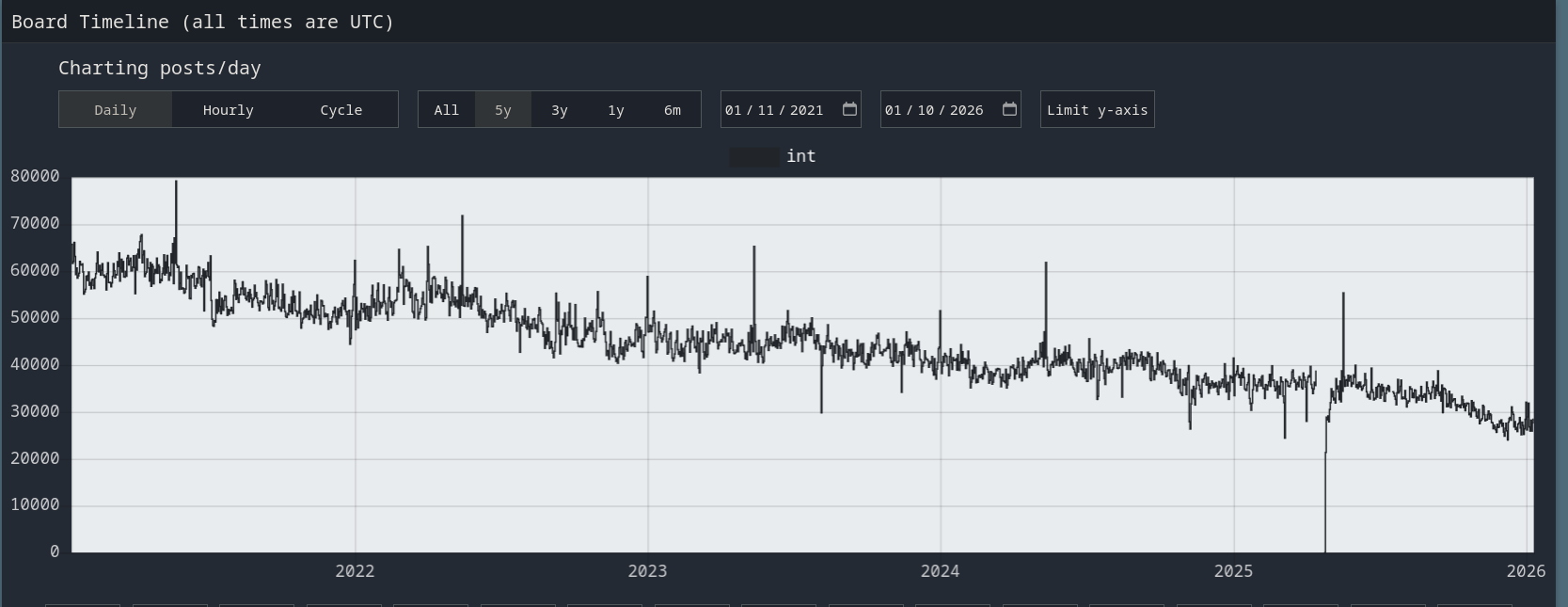The width and height of the screenshot is (1568, 607).
Task: Click the 2024 x-axis label
Action: point(940,571)
